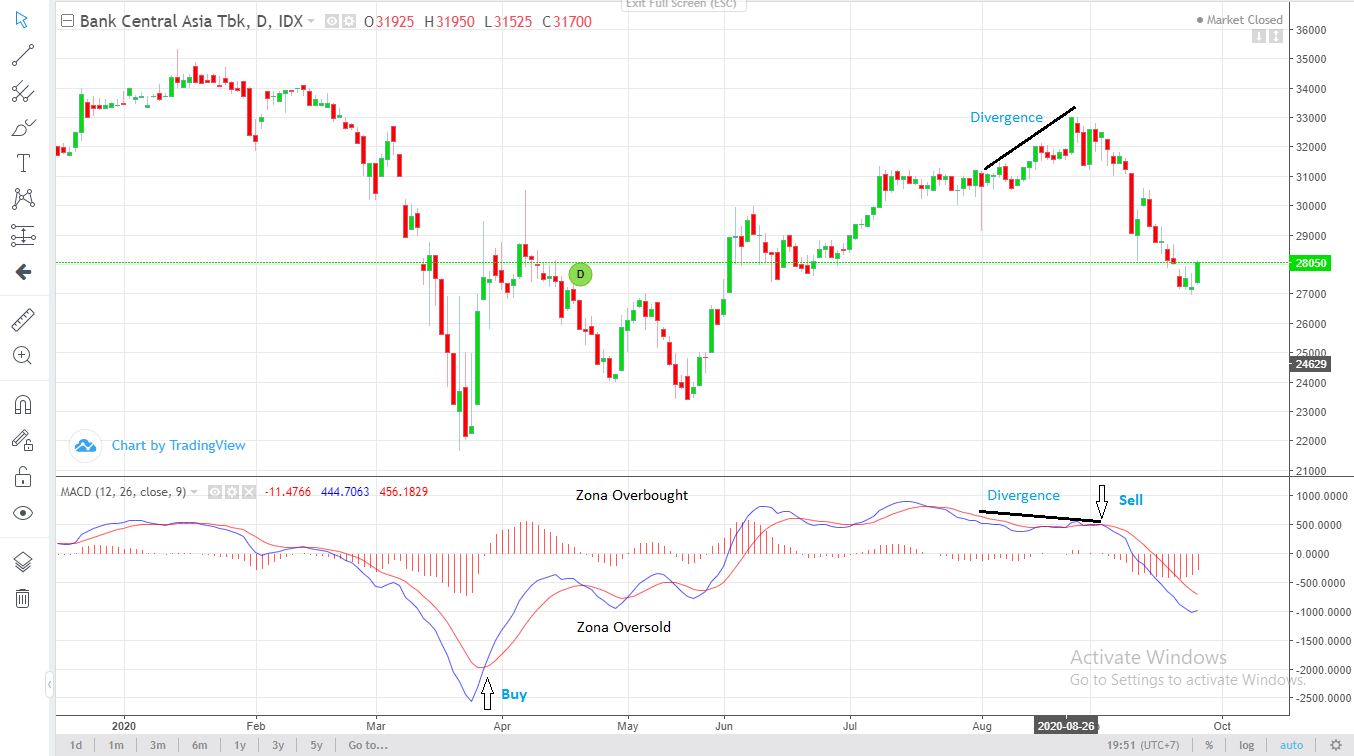Remove the MACD indicator with X
Screen dimensions: 1354x756
tap(249, 492)
